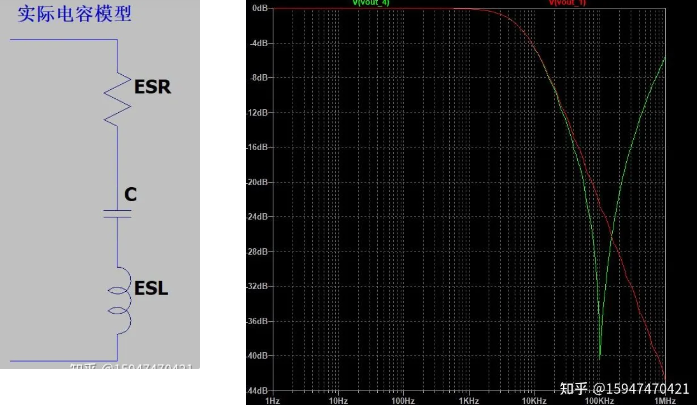Click the capacitor C symbol
Viewport: 697px width, 405px height.
click(x=117, y=214)
